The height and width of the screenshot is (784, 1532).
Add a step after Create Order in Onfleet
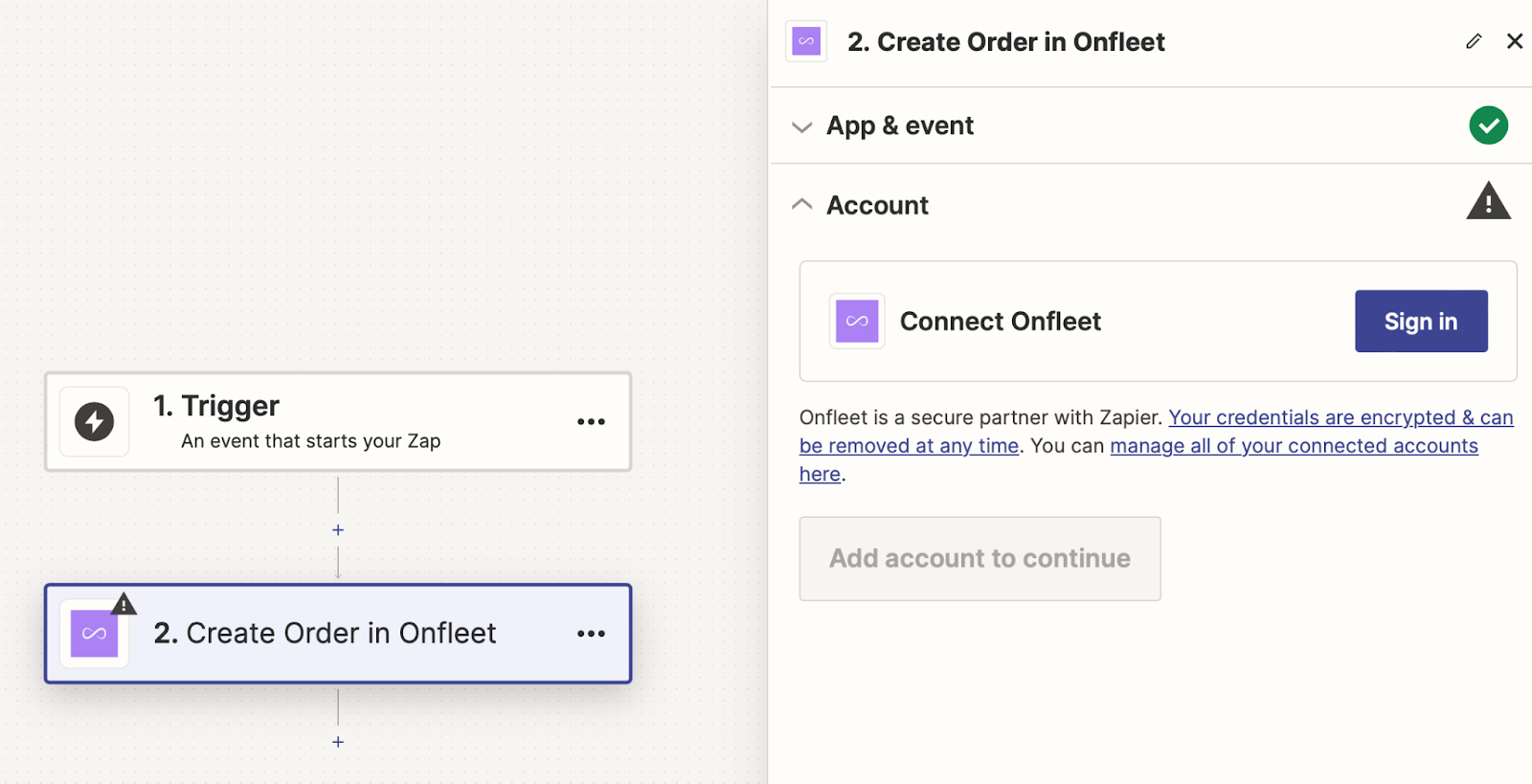click(x=338, y=742)
